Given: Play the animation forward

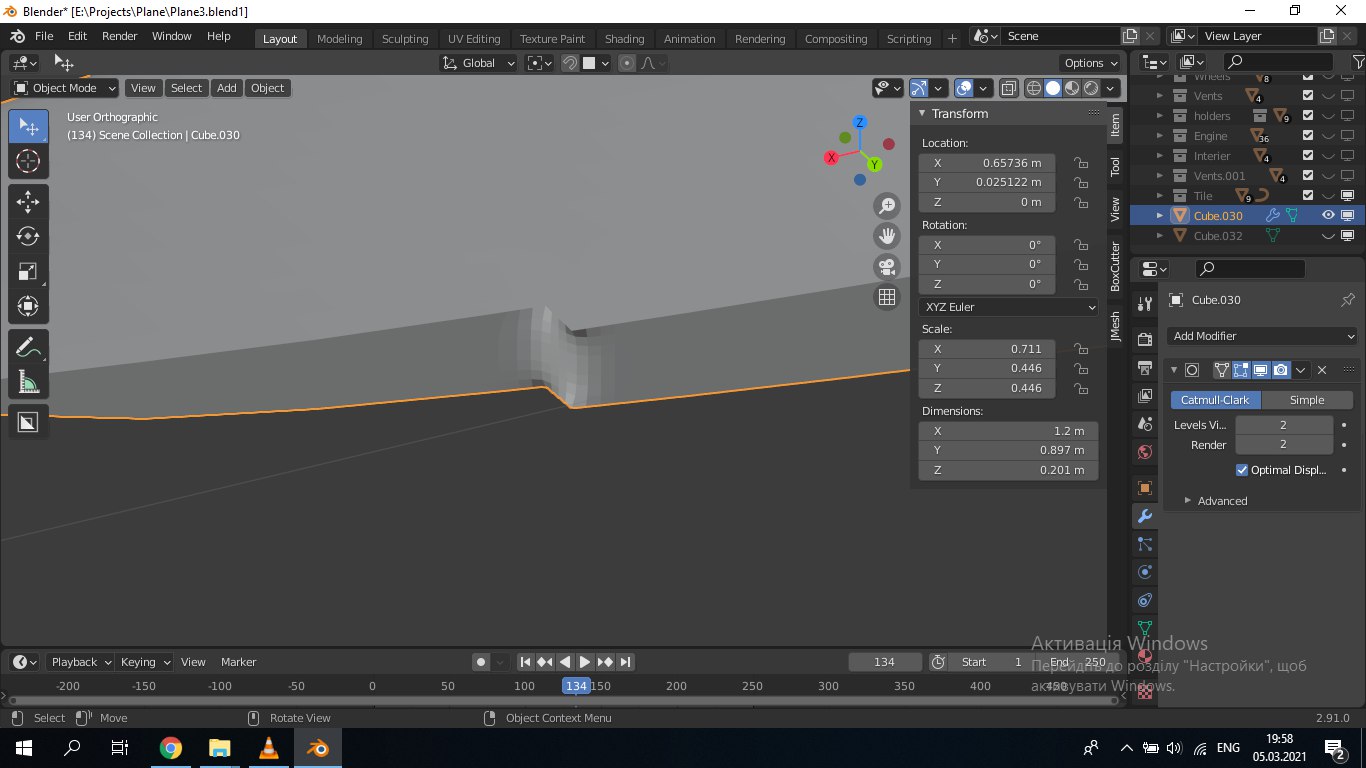Looking at the screenshot, I should point(585,662).
